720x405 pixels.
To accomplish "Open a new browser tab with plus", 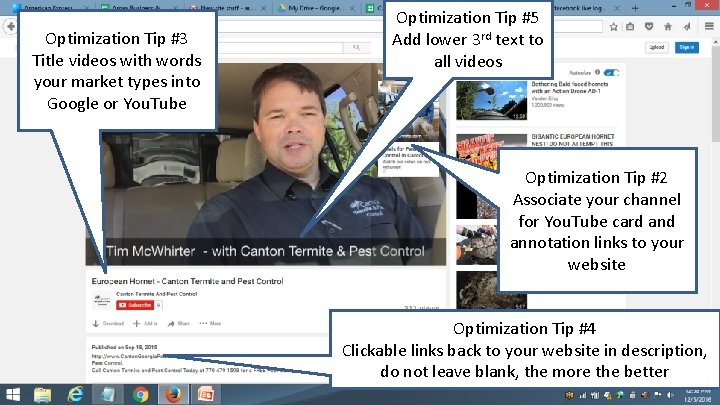I will [x=635, y=8].
